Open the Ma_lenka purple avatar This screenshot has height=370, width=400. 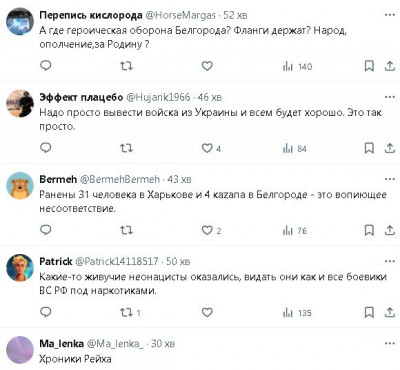coord(20,350)
